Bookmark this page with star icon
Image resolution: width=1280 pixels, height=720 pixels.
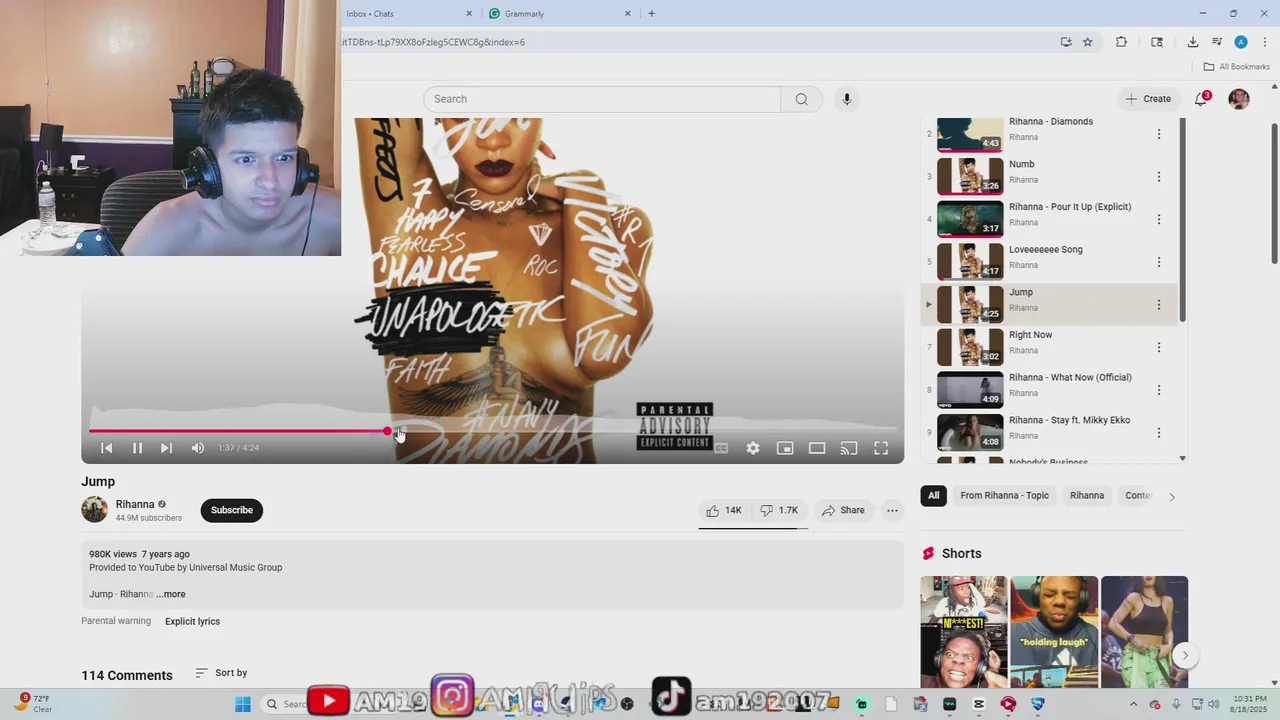(x=1088, y=42)
